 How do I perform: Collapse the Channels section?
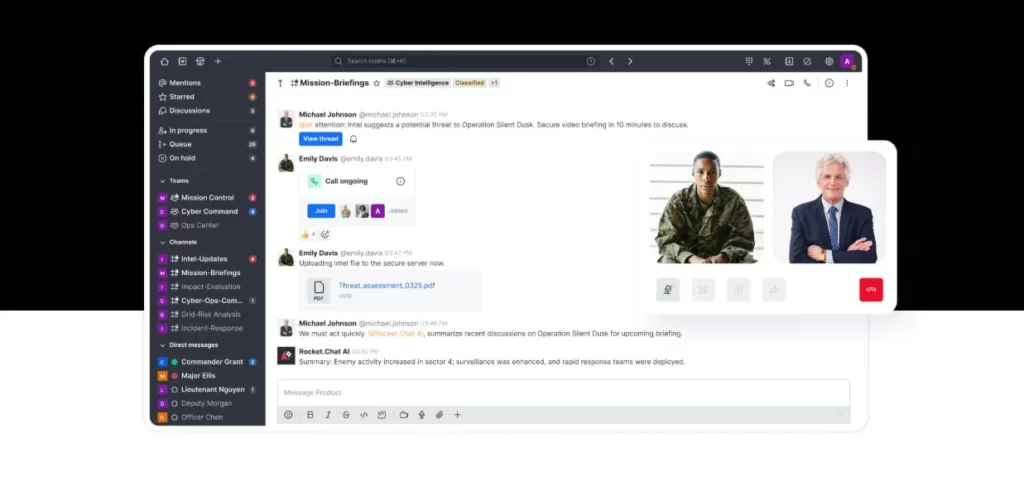click(178, 242)
